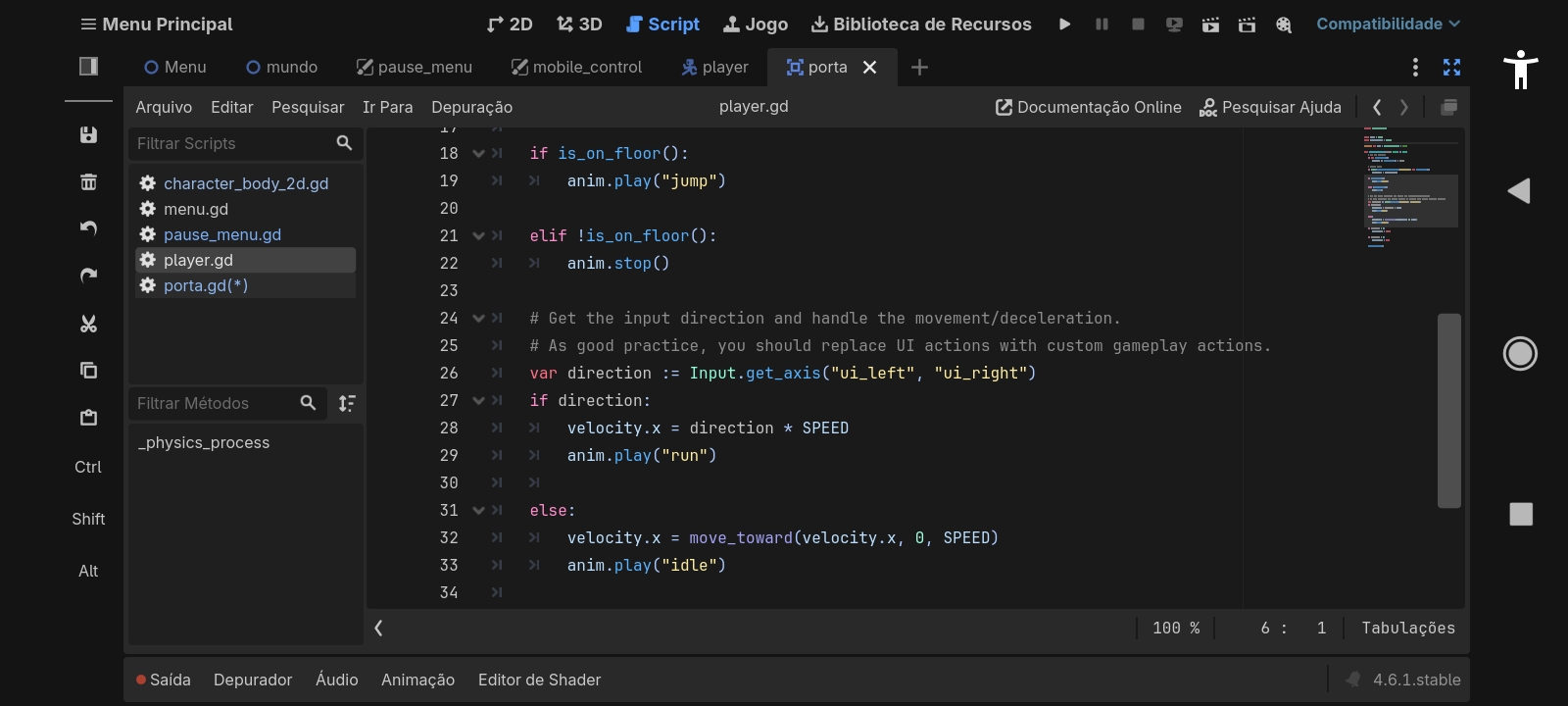
Task: Toggle distraction-free fullscreen mode
Action: click(x=1451, y=67)
